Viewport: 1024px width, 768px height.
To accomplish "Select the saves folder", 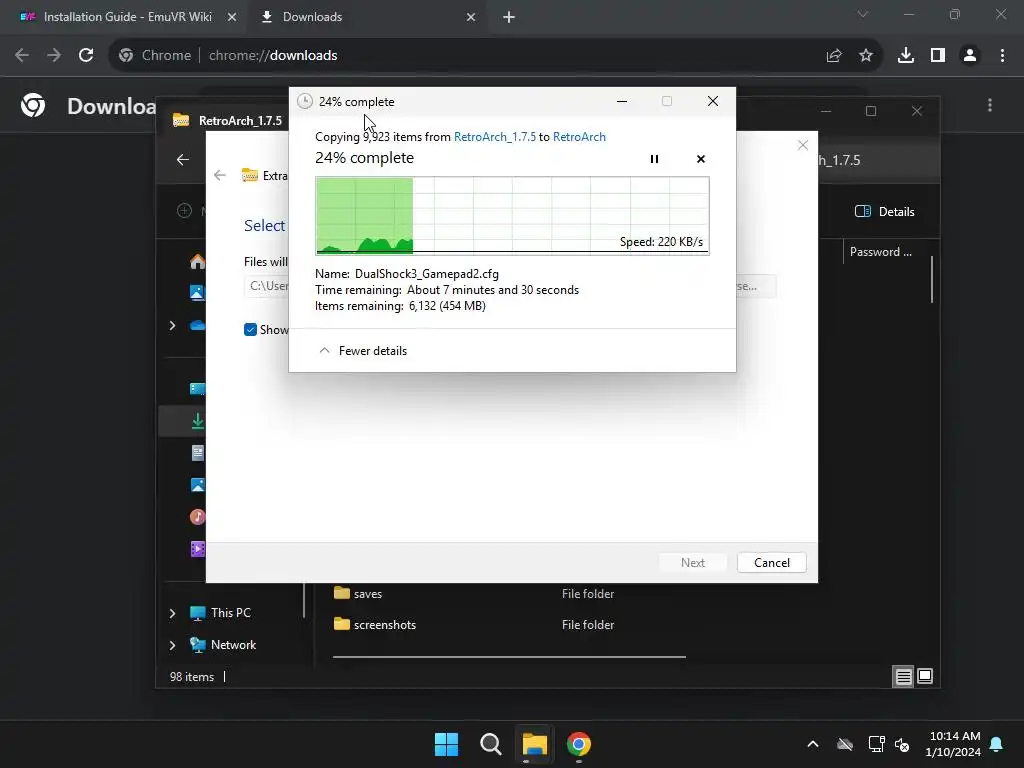I will pos(367,594).
